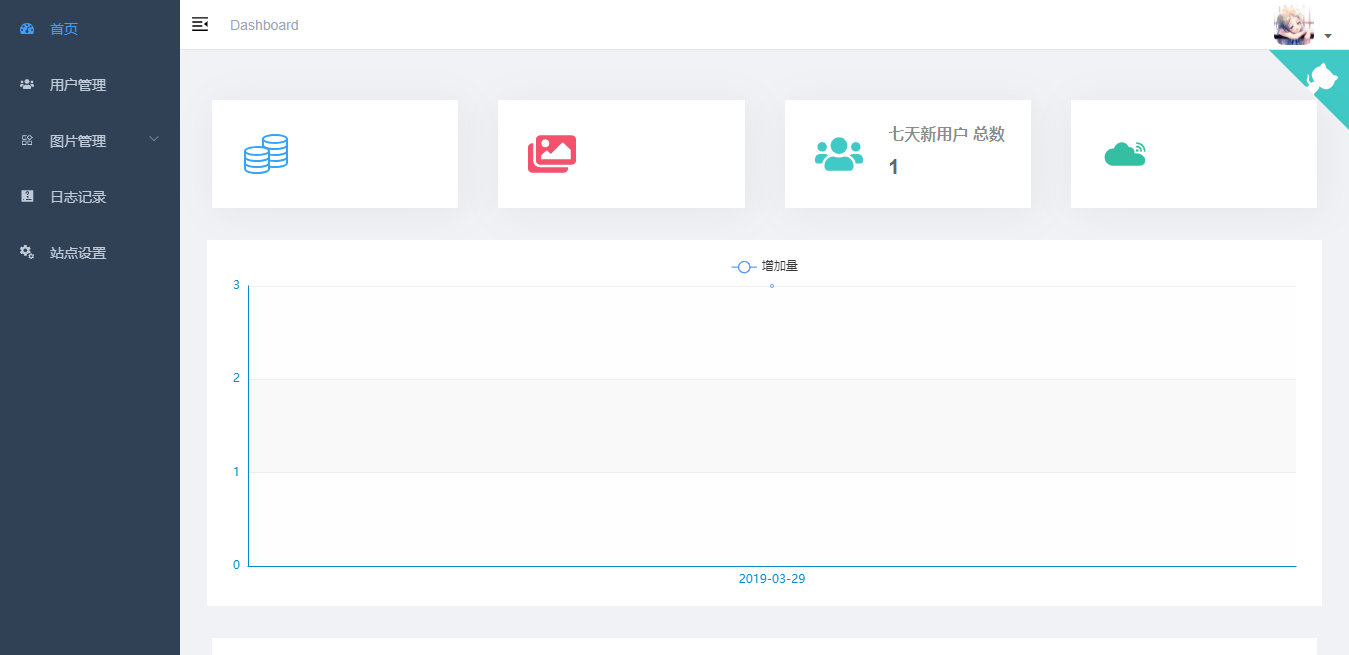Click the log book icon beside 日志记录
Screen dimensions: 1349x655
pyautogui.click(x=27, y=197)
